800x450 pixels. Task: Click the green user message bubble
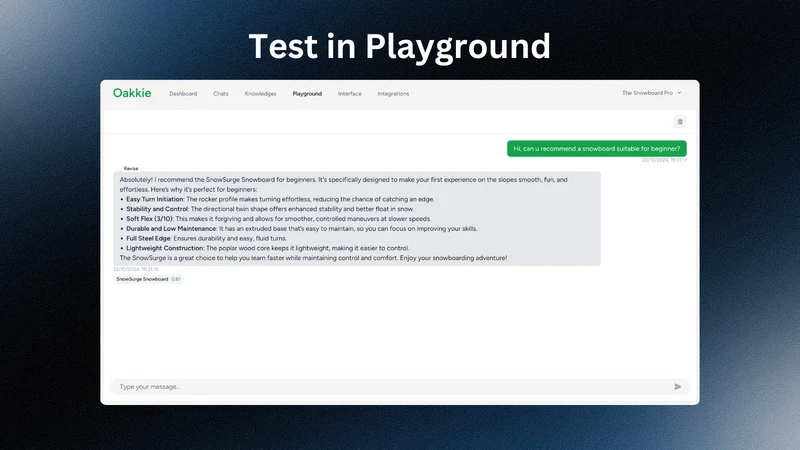tap(596, 148)
